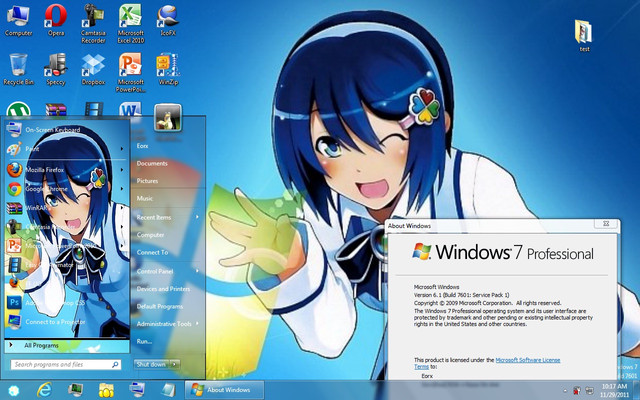
Task: Click the user account picture in Start menu
Action: (168, 118)
